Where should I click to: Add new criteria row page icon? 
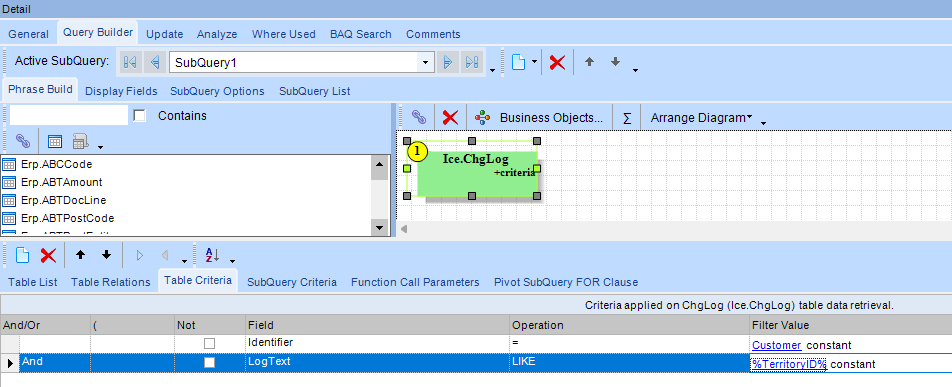(x=22, y=255)
